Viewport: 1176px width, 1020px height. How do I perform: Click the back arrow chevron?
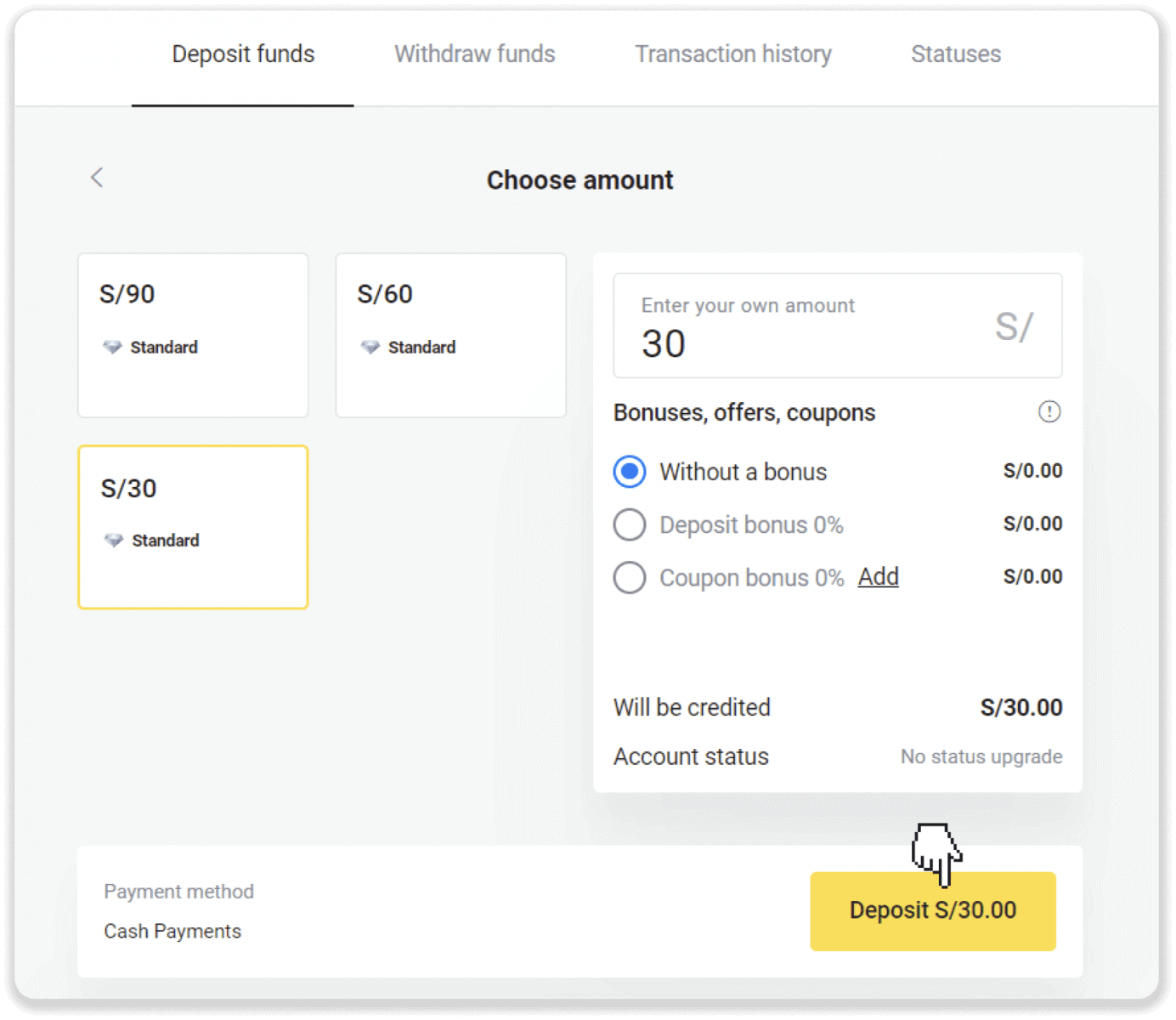click(97, 178)
